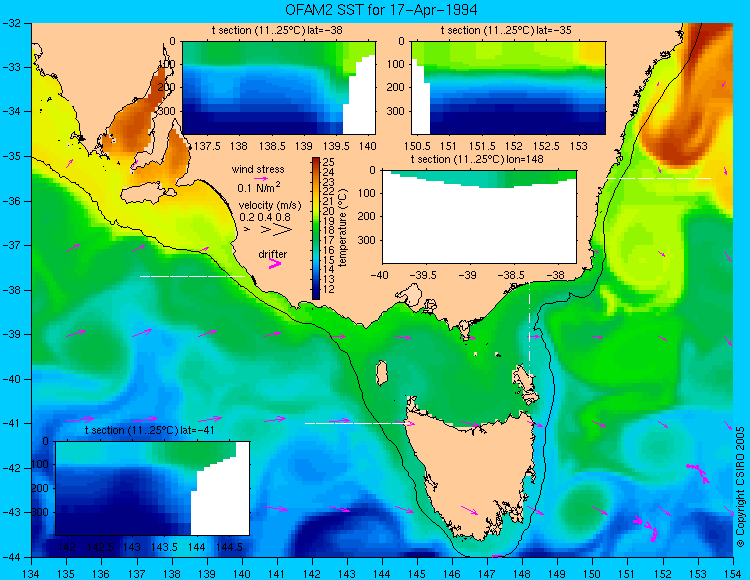Click "-39.5" on the lon=148 inset axis
Viewport: 750px width, 580px height.
pos(424,275)
